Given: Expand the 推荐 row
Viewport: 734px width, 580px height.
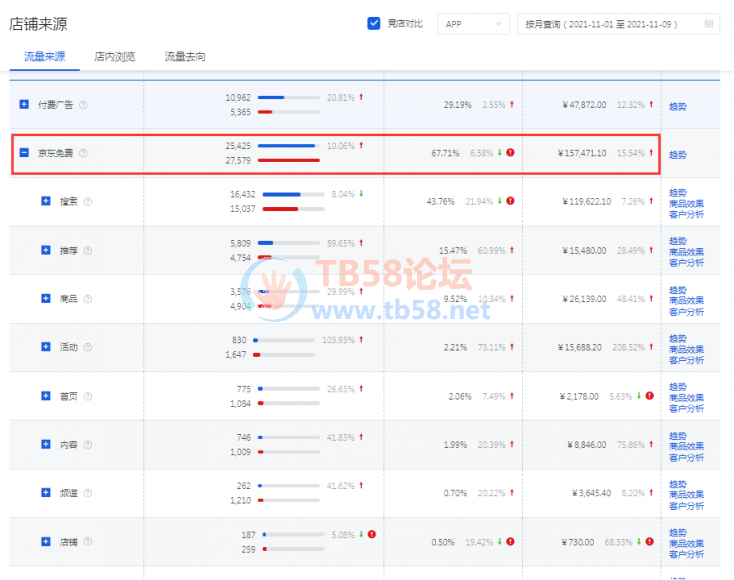Looking at the screenshot, I should pyautogui.click(x=46, y=250).
